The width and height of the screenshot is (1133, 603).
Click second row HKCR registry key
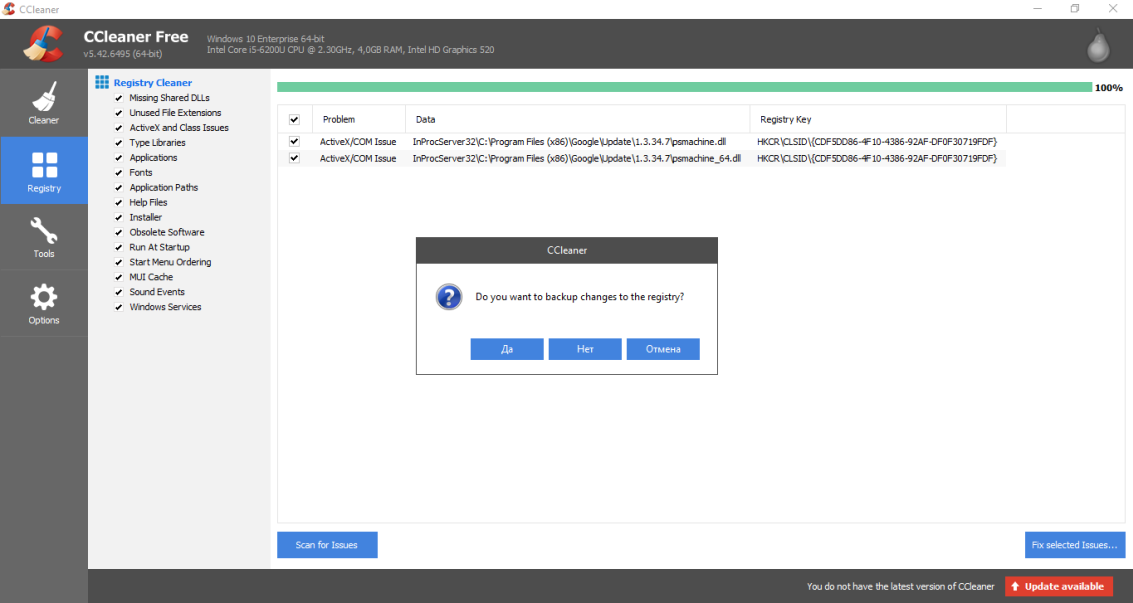tap(876, 159)
